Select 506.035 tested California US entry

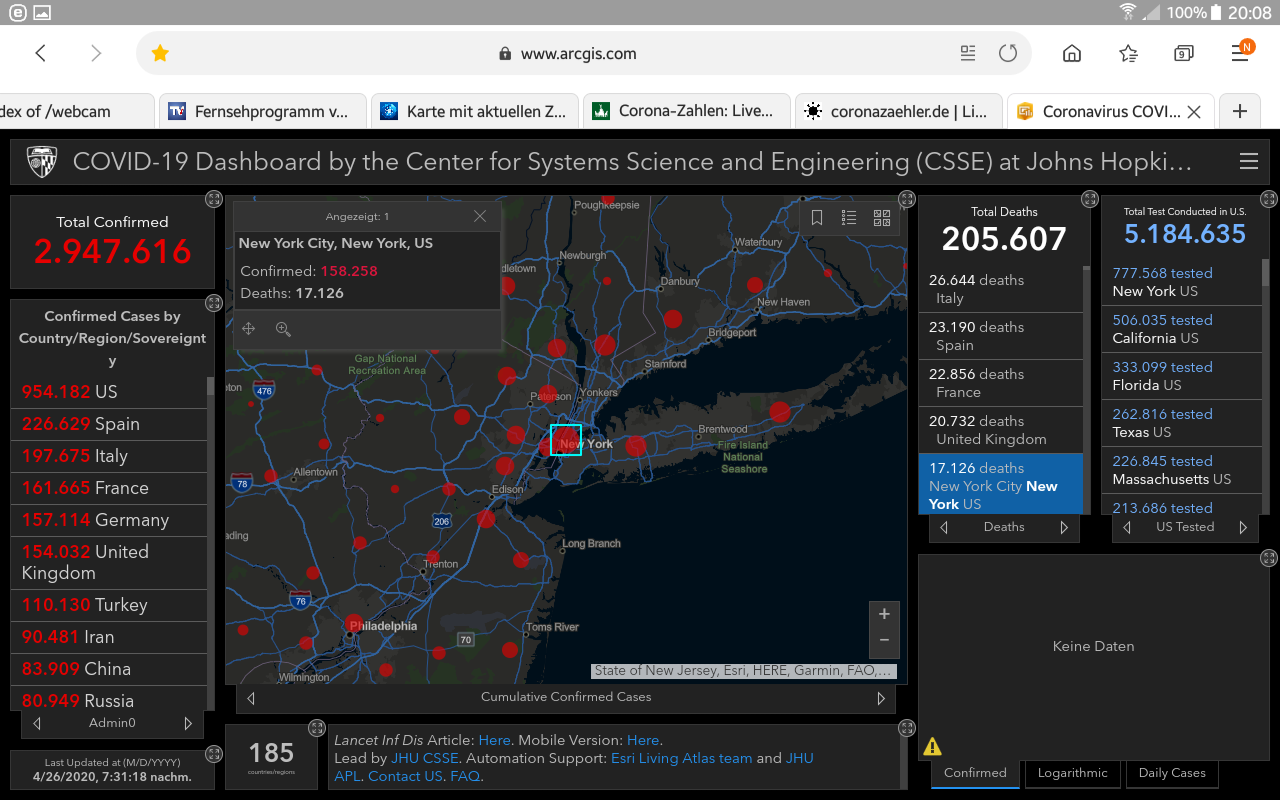tap(1181, 329)
